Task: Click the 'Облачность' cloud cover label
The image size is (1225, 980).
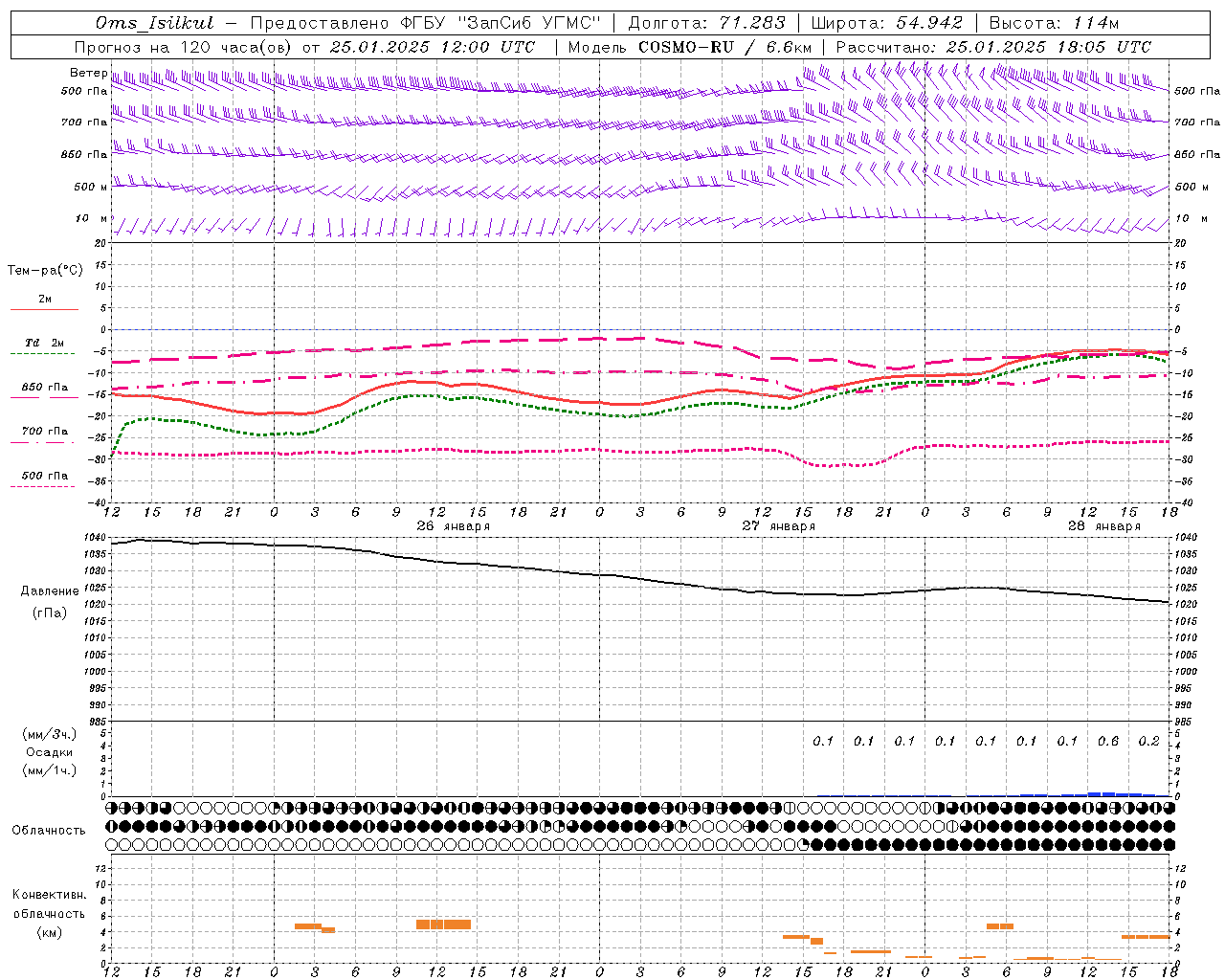Action: pyautogui.click(x=49, y=831)
